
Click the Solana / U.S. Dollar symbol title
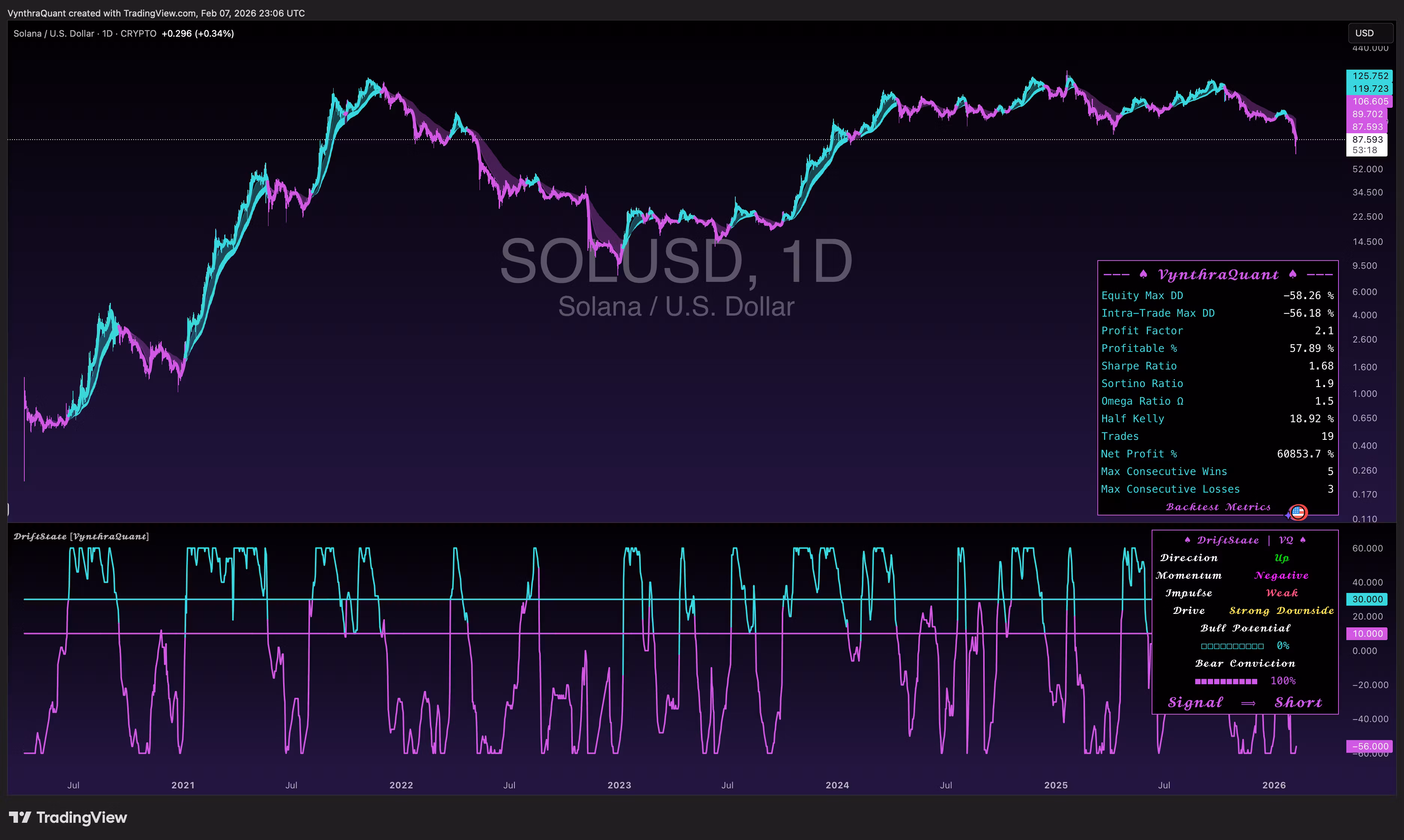tap(54, 33)
